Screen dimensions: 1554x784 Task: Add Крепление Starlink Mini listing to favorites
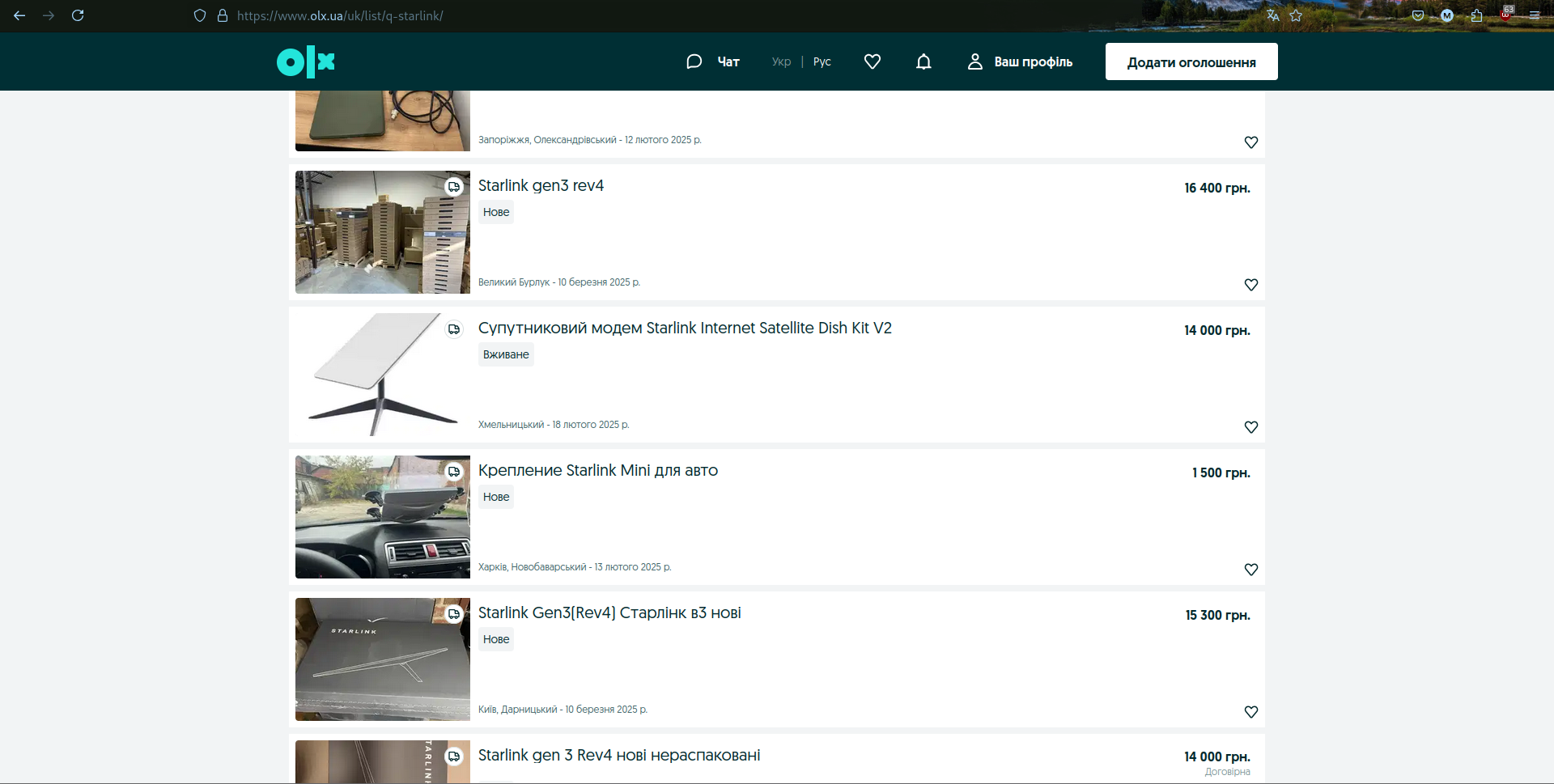tap(1250, 570)
